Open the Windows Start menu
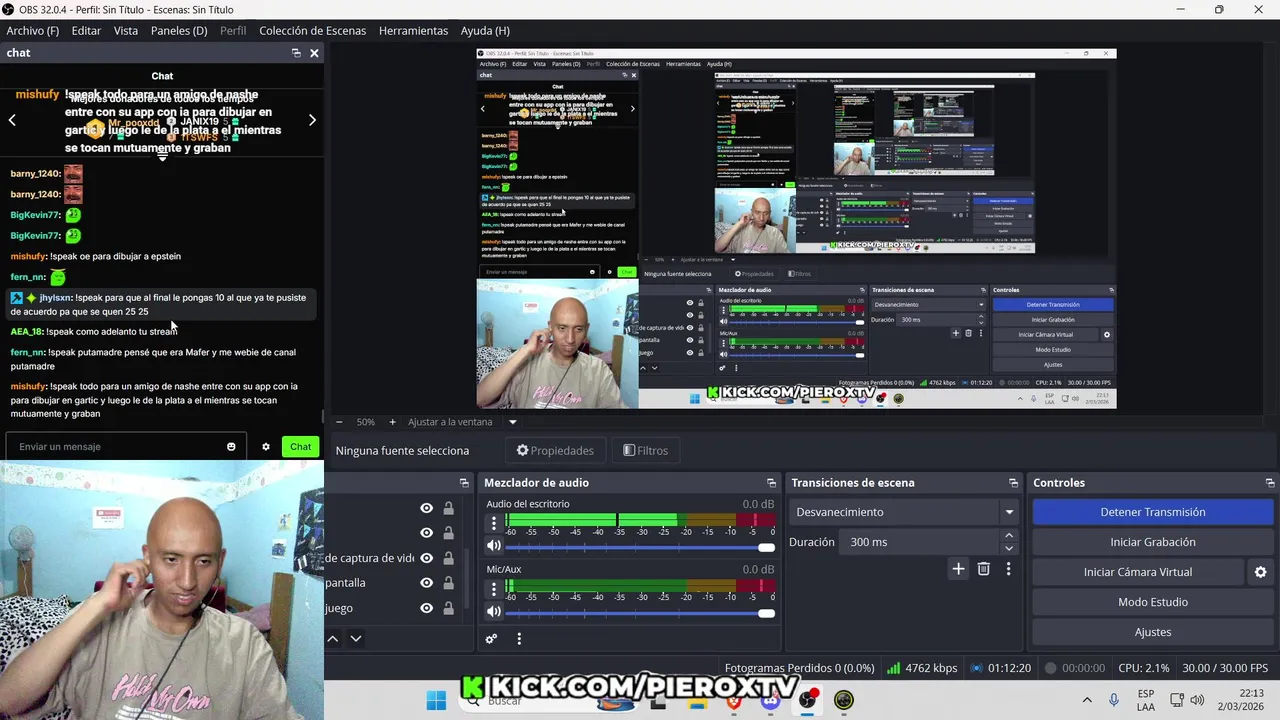This screenshot has height=720, width=1280. coord(436,700)
